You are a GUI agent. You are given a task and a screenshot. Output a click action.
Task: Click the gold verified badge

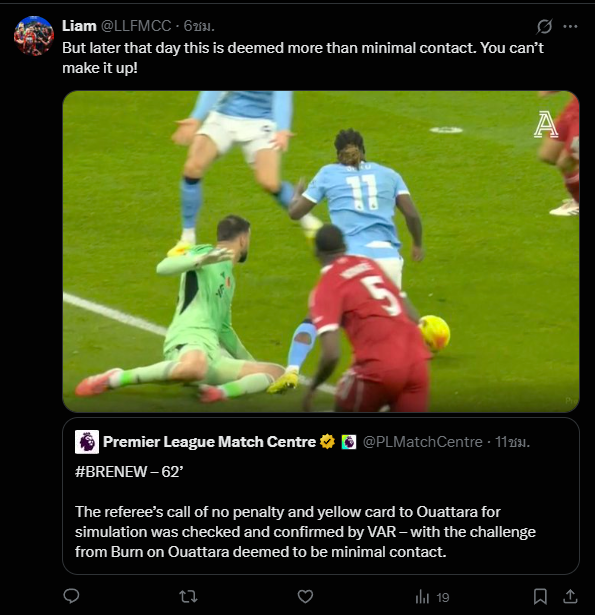coord(327,442)
